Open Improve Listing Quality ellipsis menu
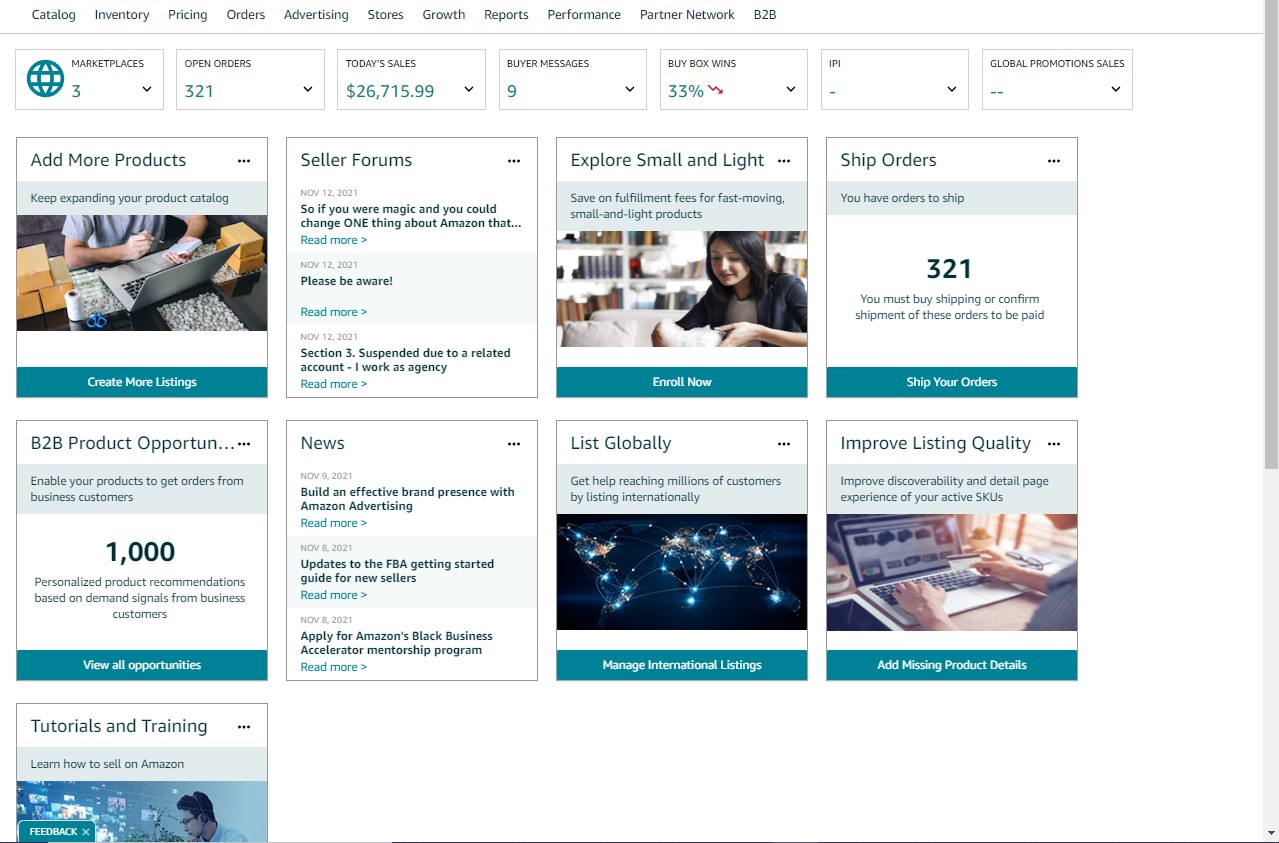 pyautogui.click(x=1054, y=444)
